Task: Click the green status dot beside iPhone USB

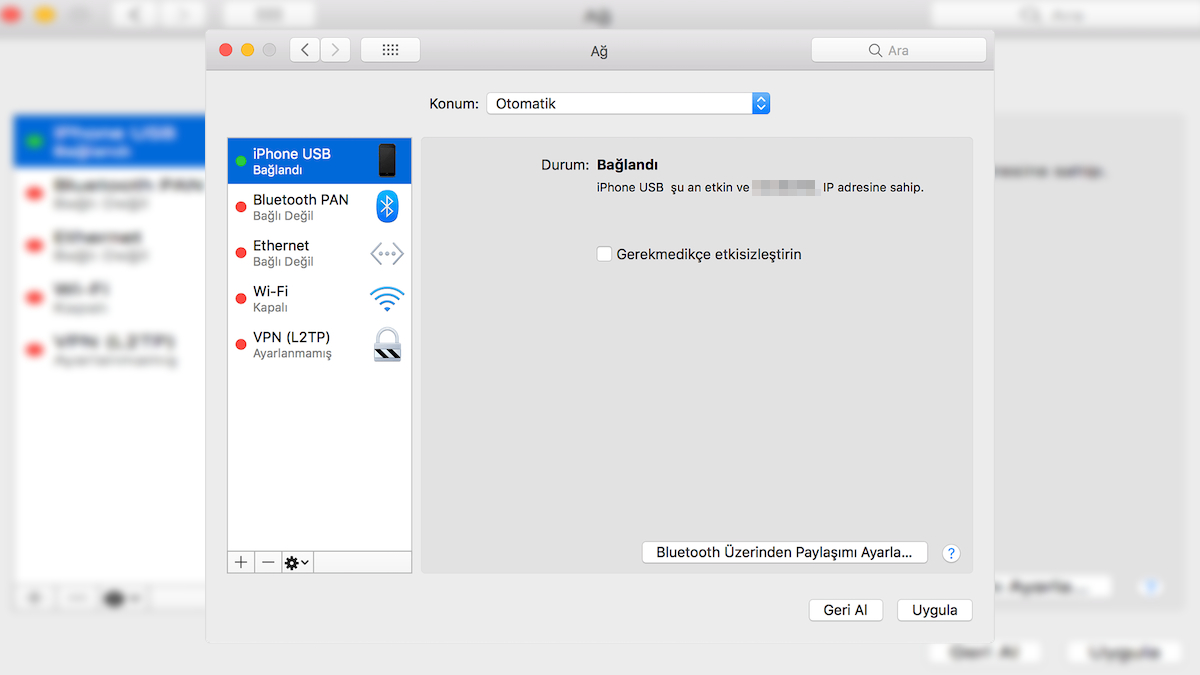Action: (x=240, y=161)
